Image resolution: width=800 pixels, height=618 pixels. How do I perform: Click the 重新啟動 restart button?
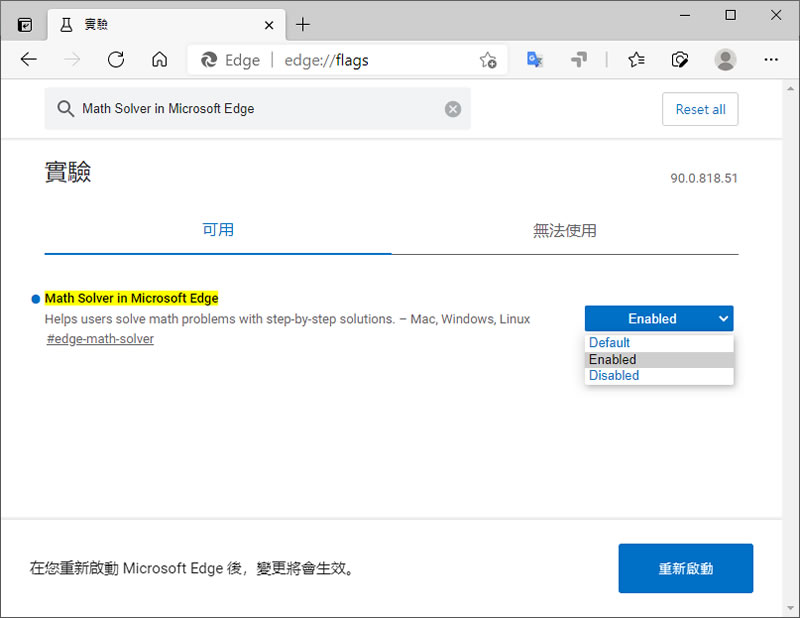(686, 568)
